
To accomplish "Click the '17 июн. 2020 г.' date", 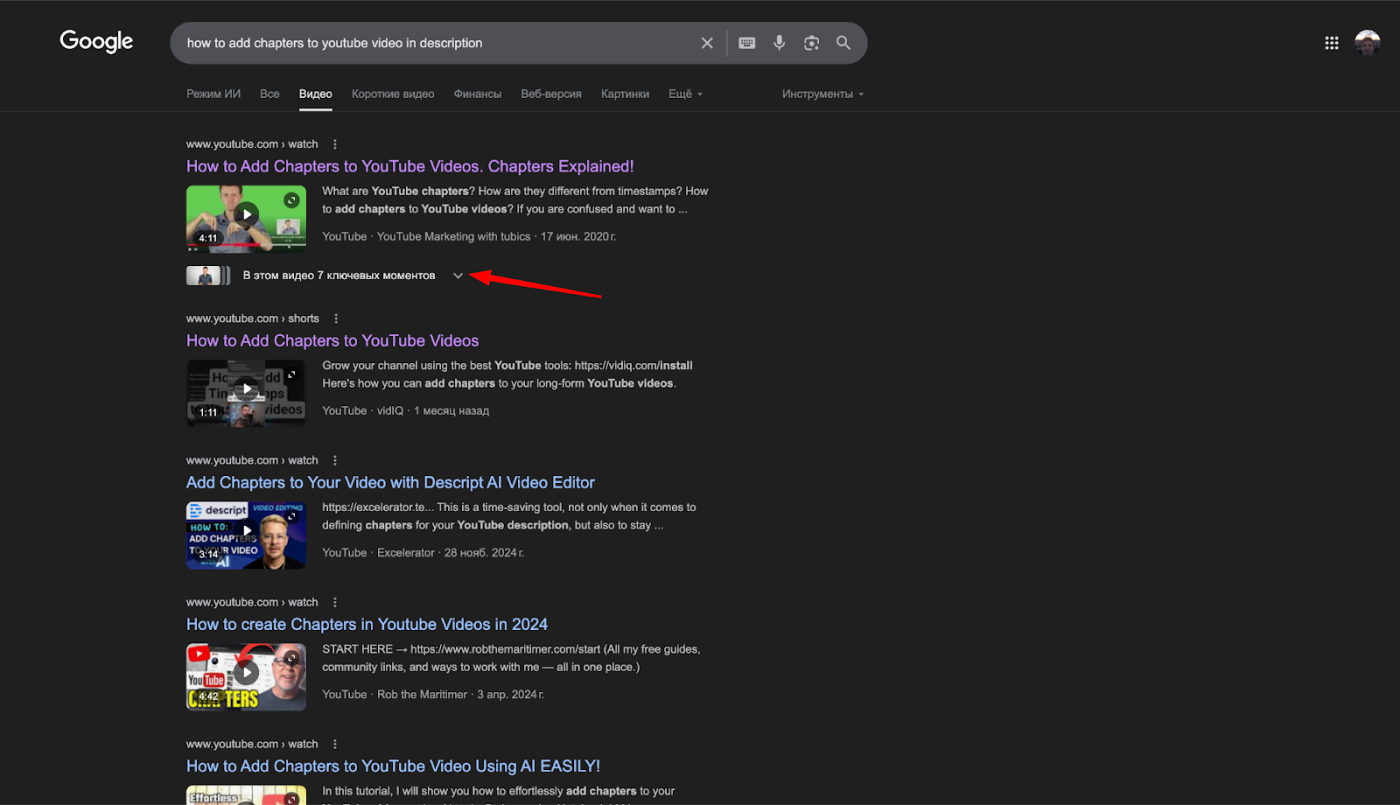I will [x=578, y=236].
